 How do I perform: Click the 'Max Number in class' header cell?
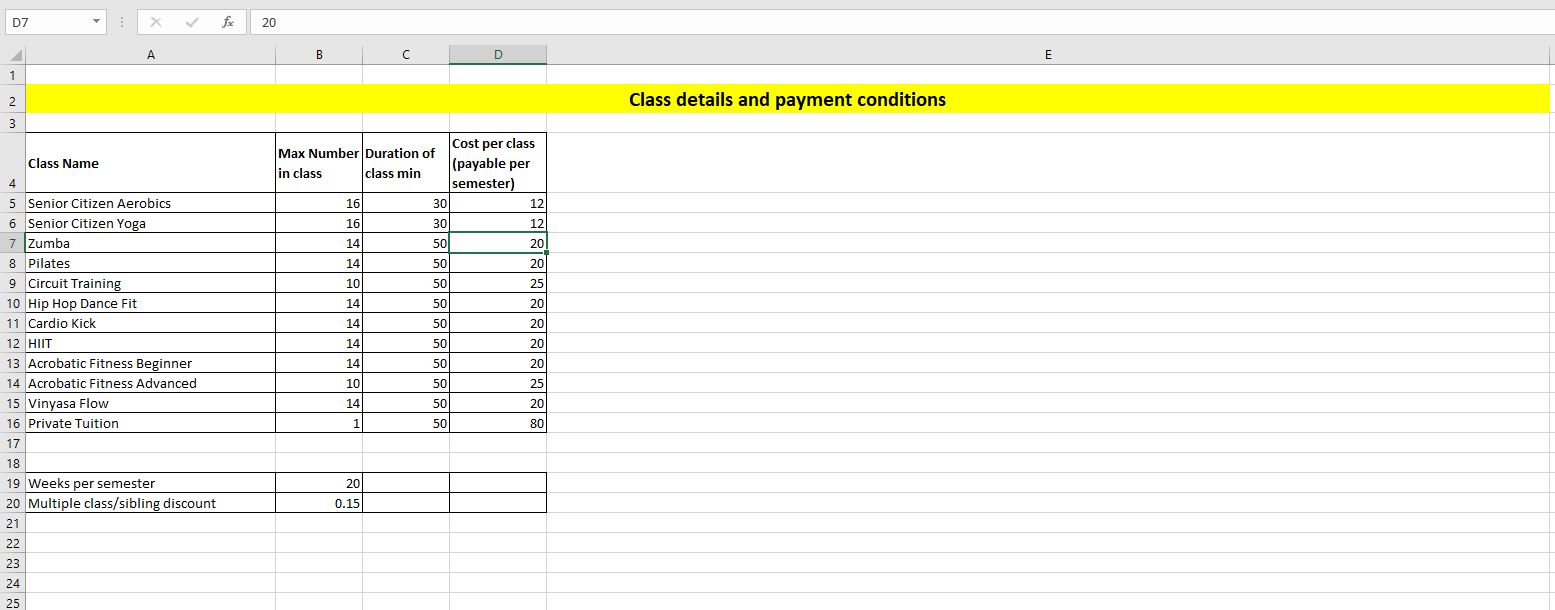319,163
